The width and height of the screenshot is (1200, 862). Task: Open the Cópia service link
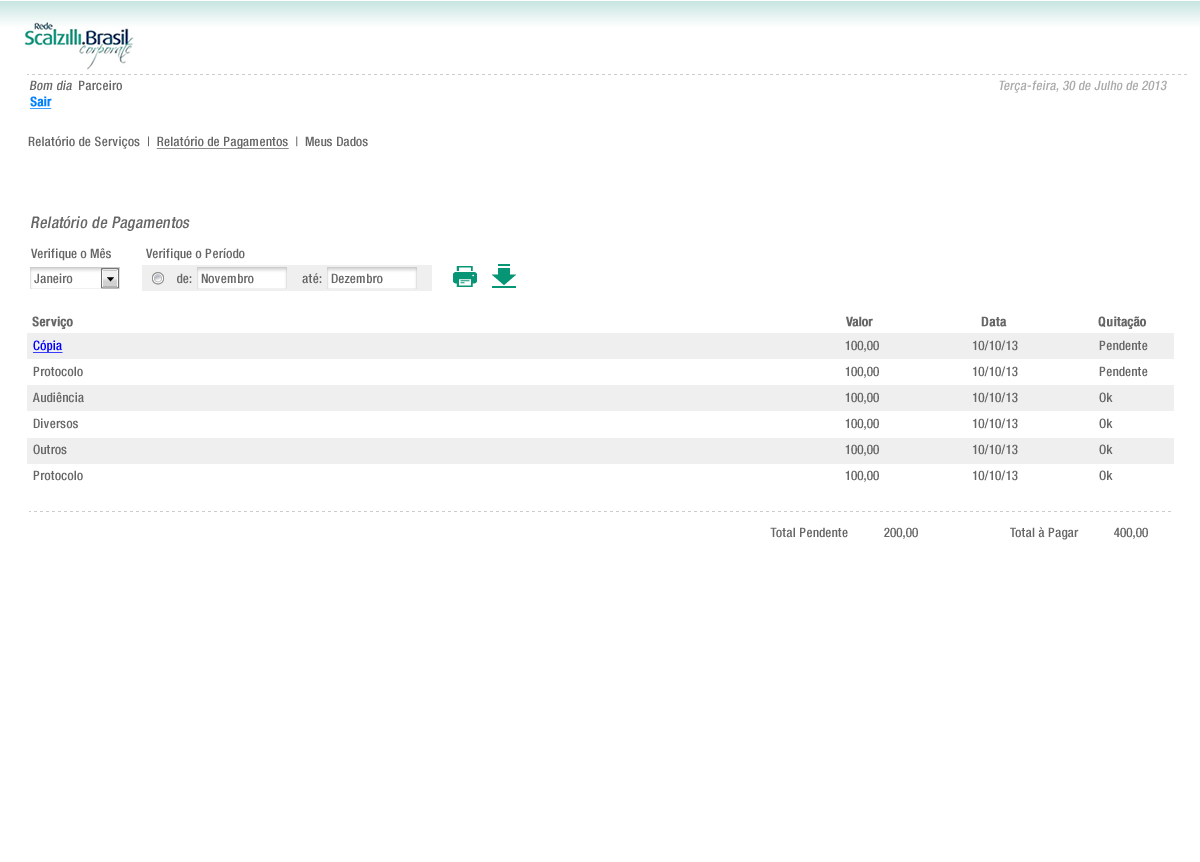coord(47,346)
